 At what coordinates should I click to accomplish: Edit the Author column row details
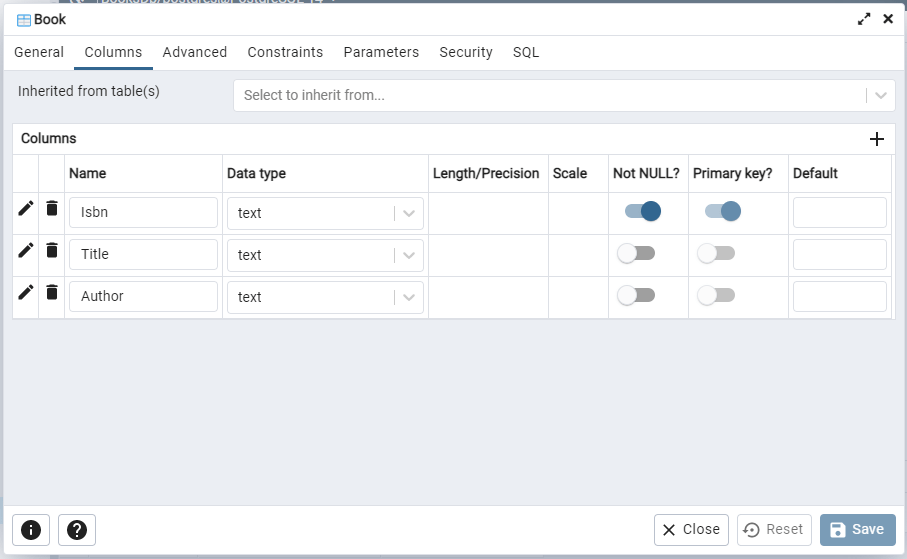[x=26, y=293]
